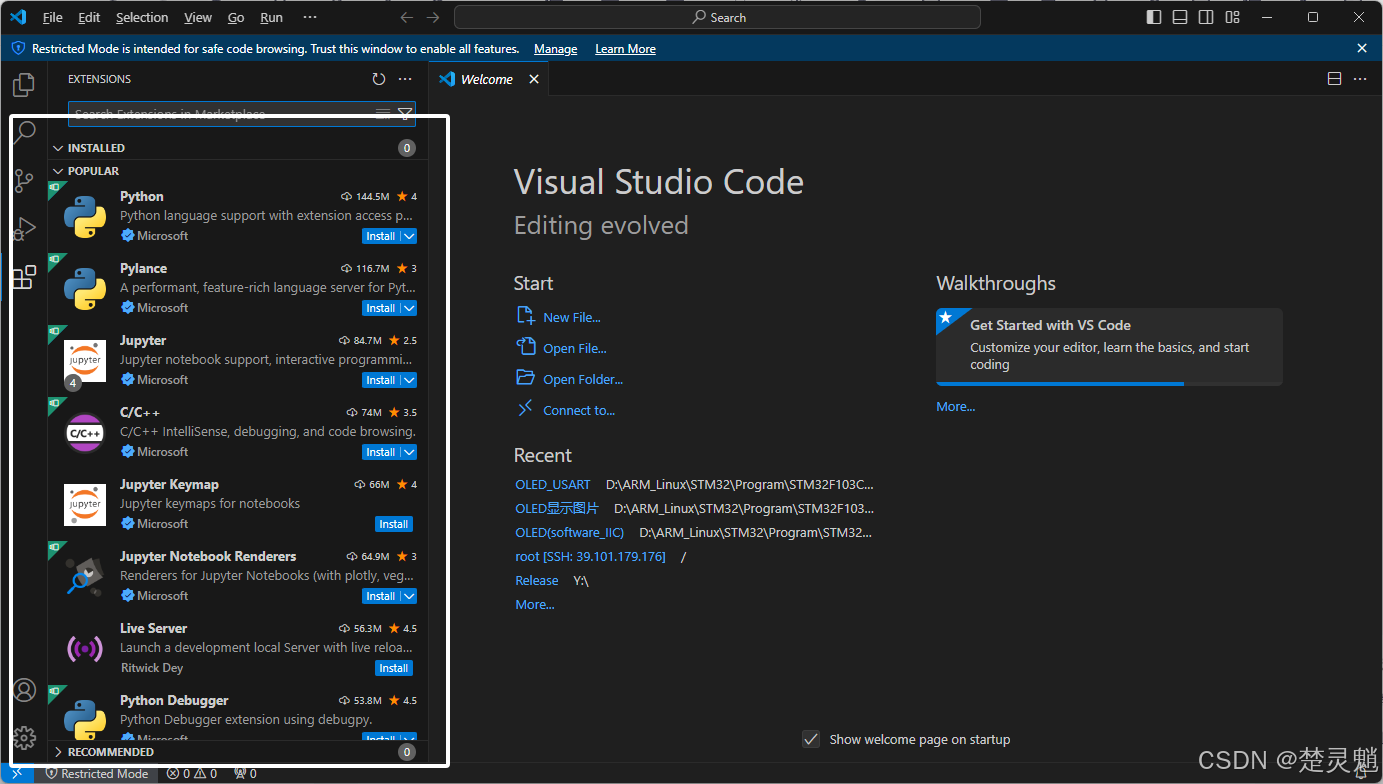Open recent Release folder
This screenshot has width=1383, height=784.
coord(537,580)
